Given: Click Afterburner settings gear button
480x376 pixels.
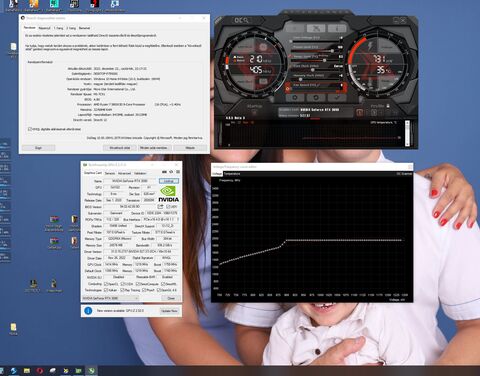Looking at the screenshot, I should pos(295,98).
